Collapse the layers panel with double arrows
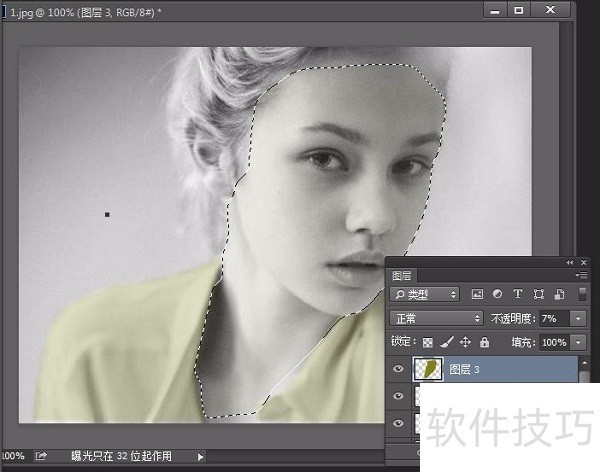 571,262
